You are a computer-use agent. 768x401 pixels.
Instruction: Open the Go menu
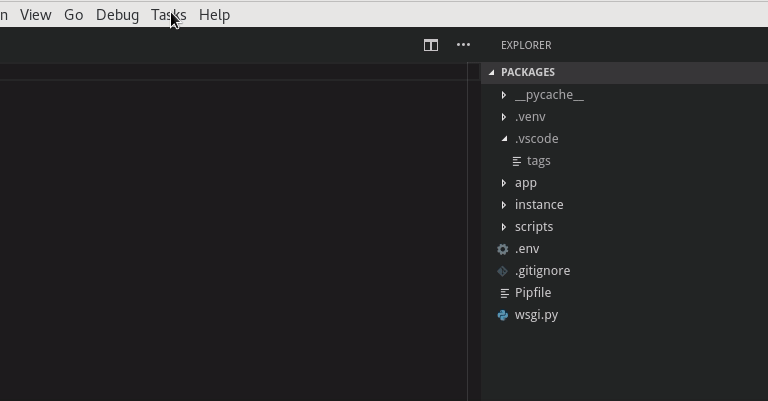click(x=73, y=15)
